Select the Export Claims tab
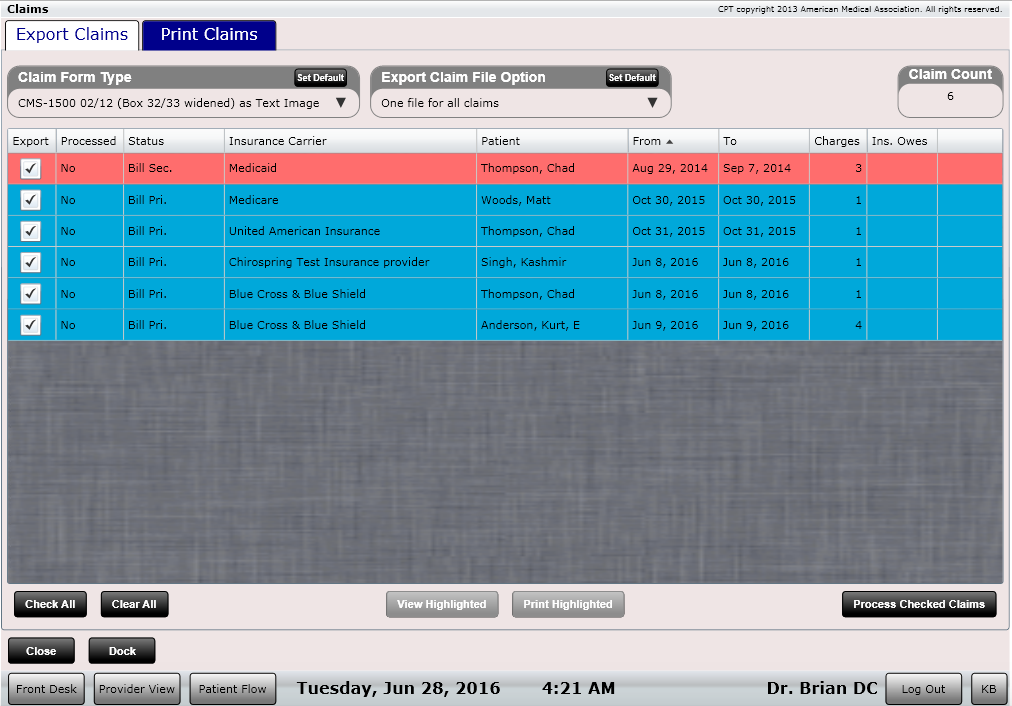 pyautogui.click(x=71, y=35)
